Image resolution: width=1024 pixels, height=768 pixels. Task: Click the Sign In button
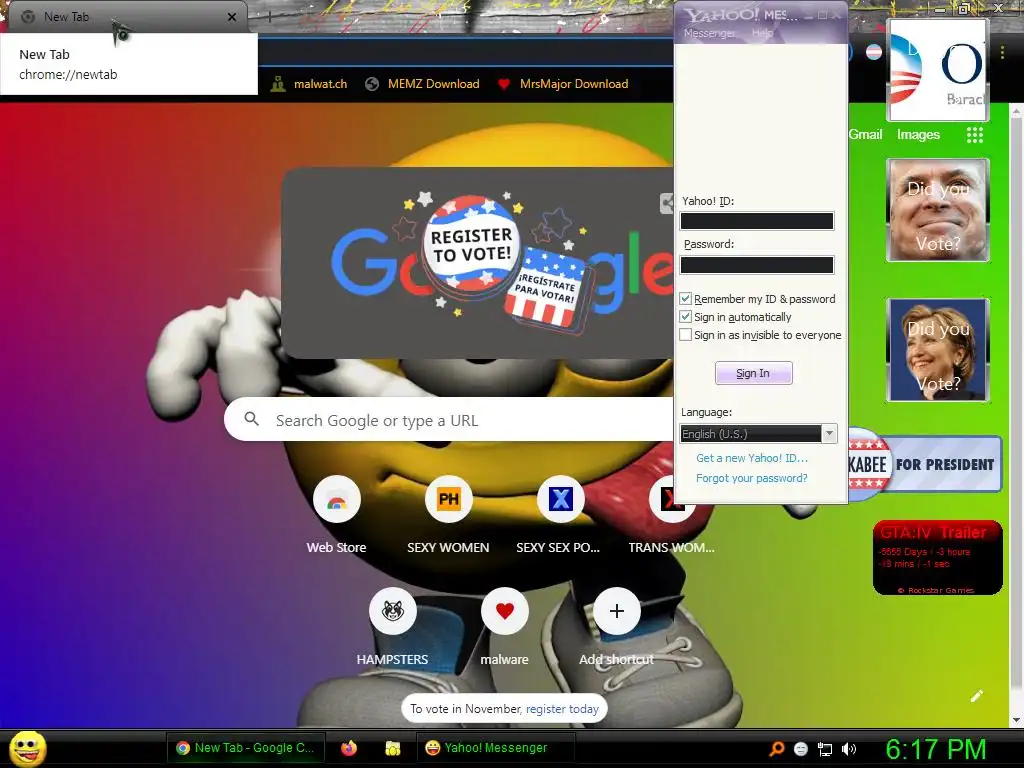pyautogui.click(x=754, y=373)
